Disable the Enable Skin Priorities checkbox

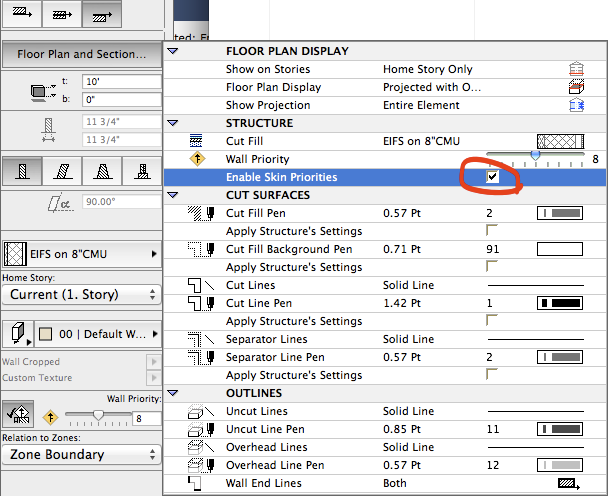(x=492, y=177)
